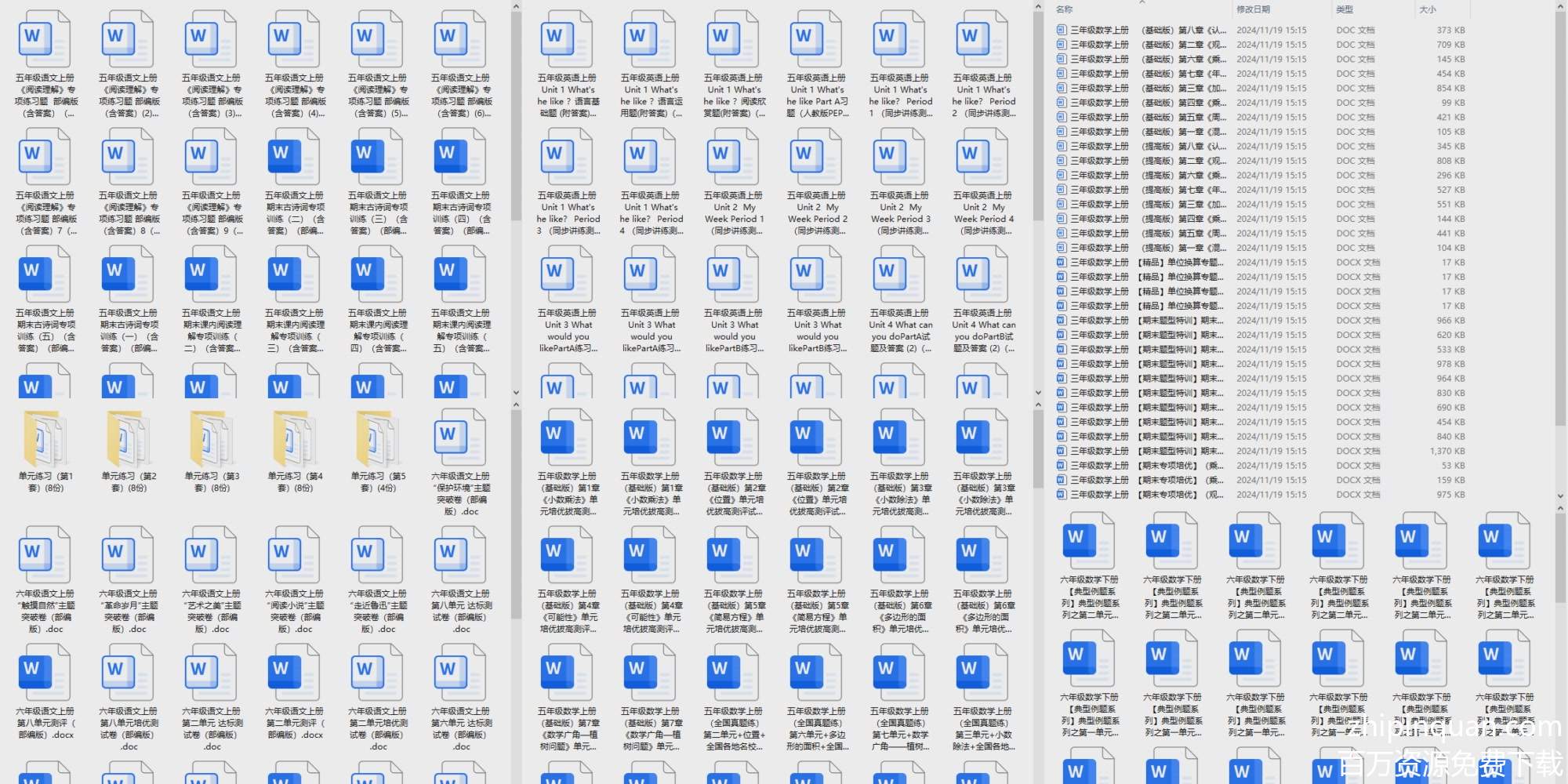Sort the list by the 名称 column header
Viewport: 1568px width, 784px height.
pos(1064,9)
